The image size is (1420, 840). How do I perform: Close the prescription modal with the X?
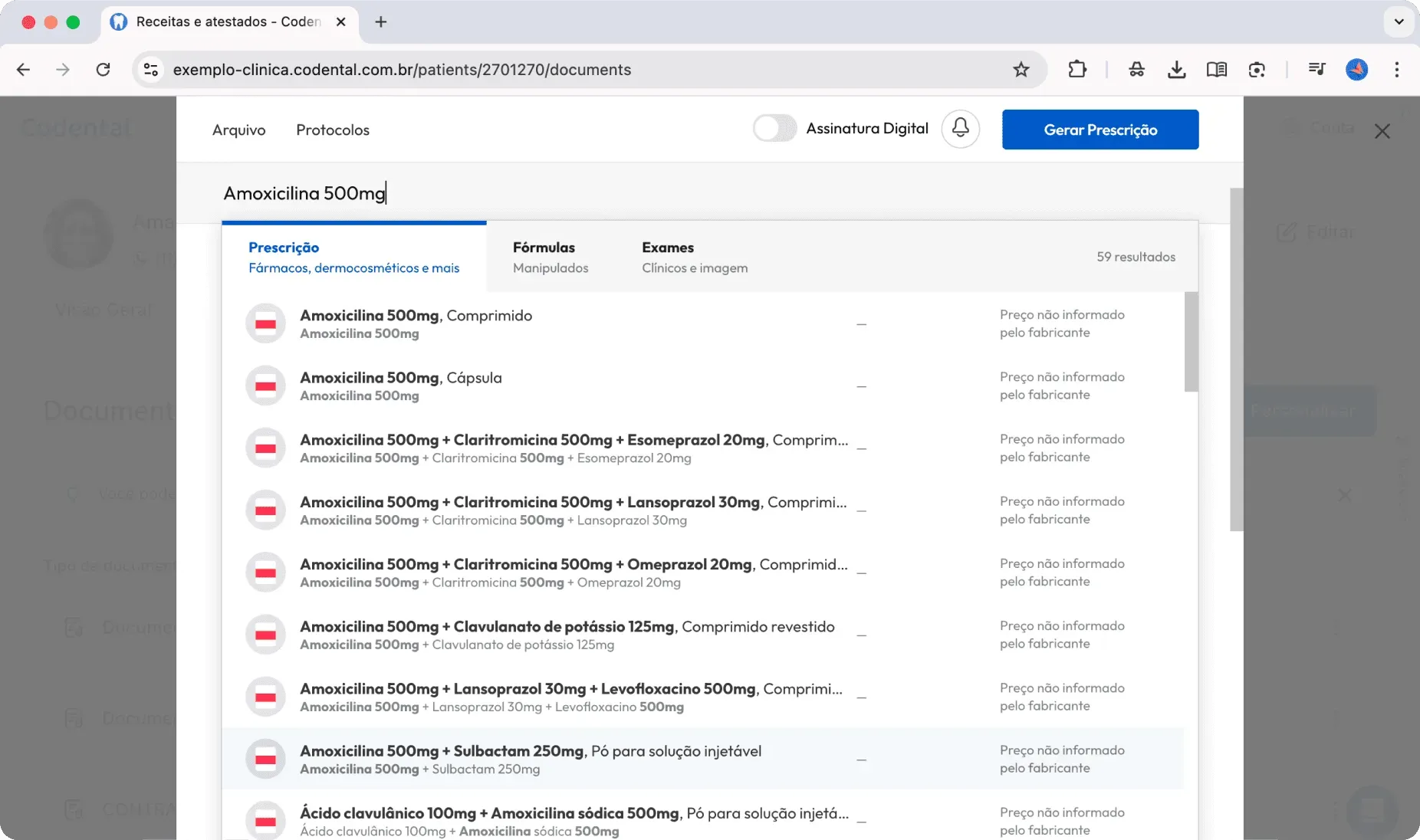click(x=1382, y=131)
